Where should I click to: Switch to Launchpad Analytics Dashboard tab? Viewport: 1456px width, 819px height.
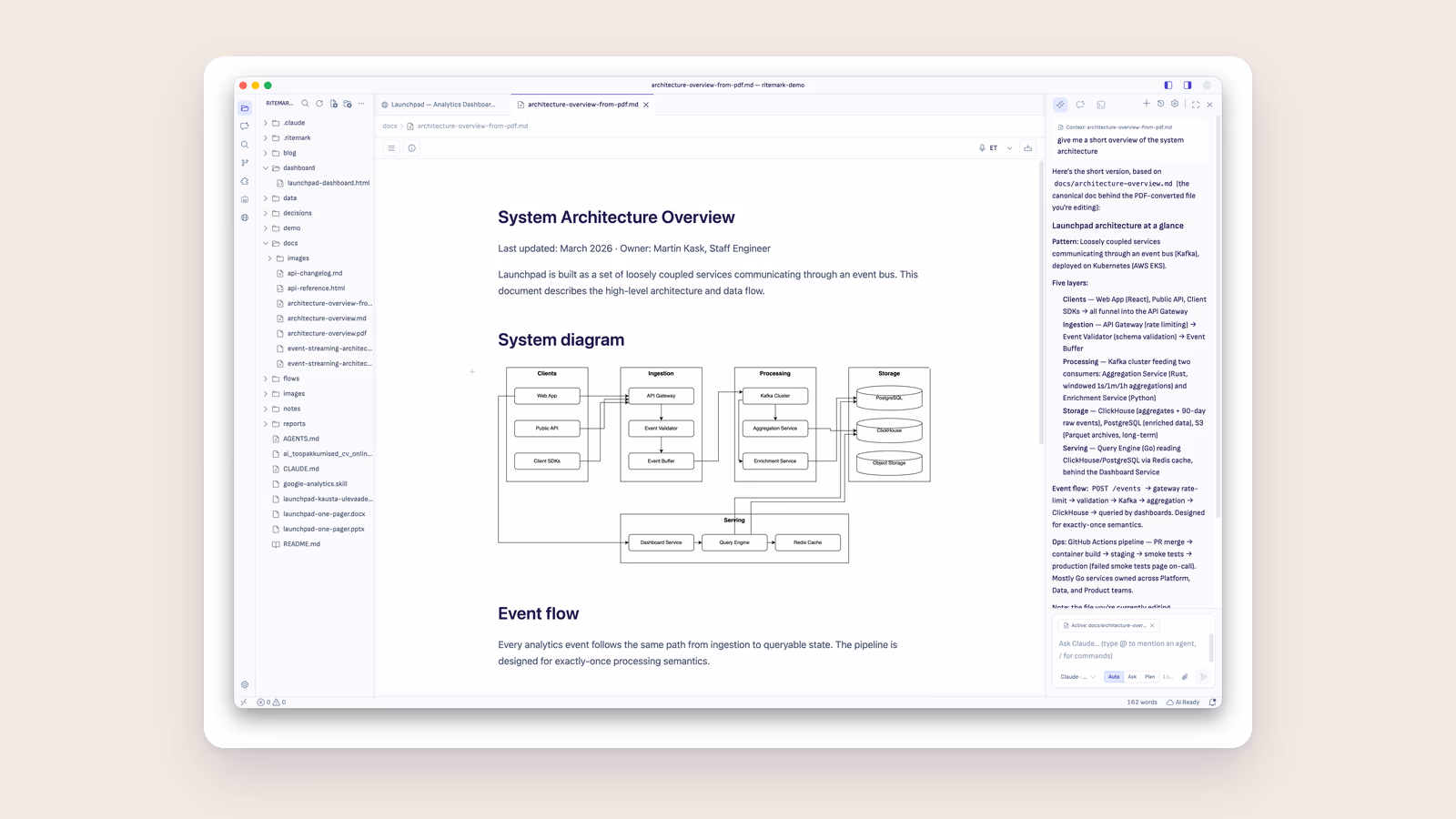[x=442, y=105]
